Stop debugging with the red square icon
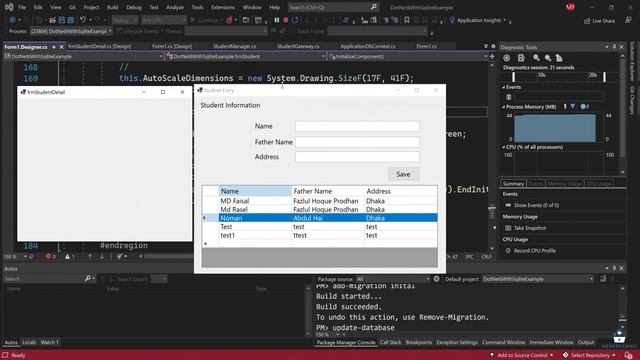Screen dimensions: 640x360 pyautogui.click(x=286, y=20)
